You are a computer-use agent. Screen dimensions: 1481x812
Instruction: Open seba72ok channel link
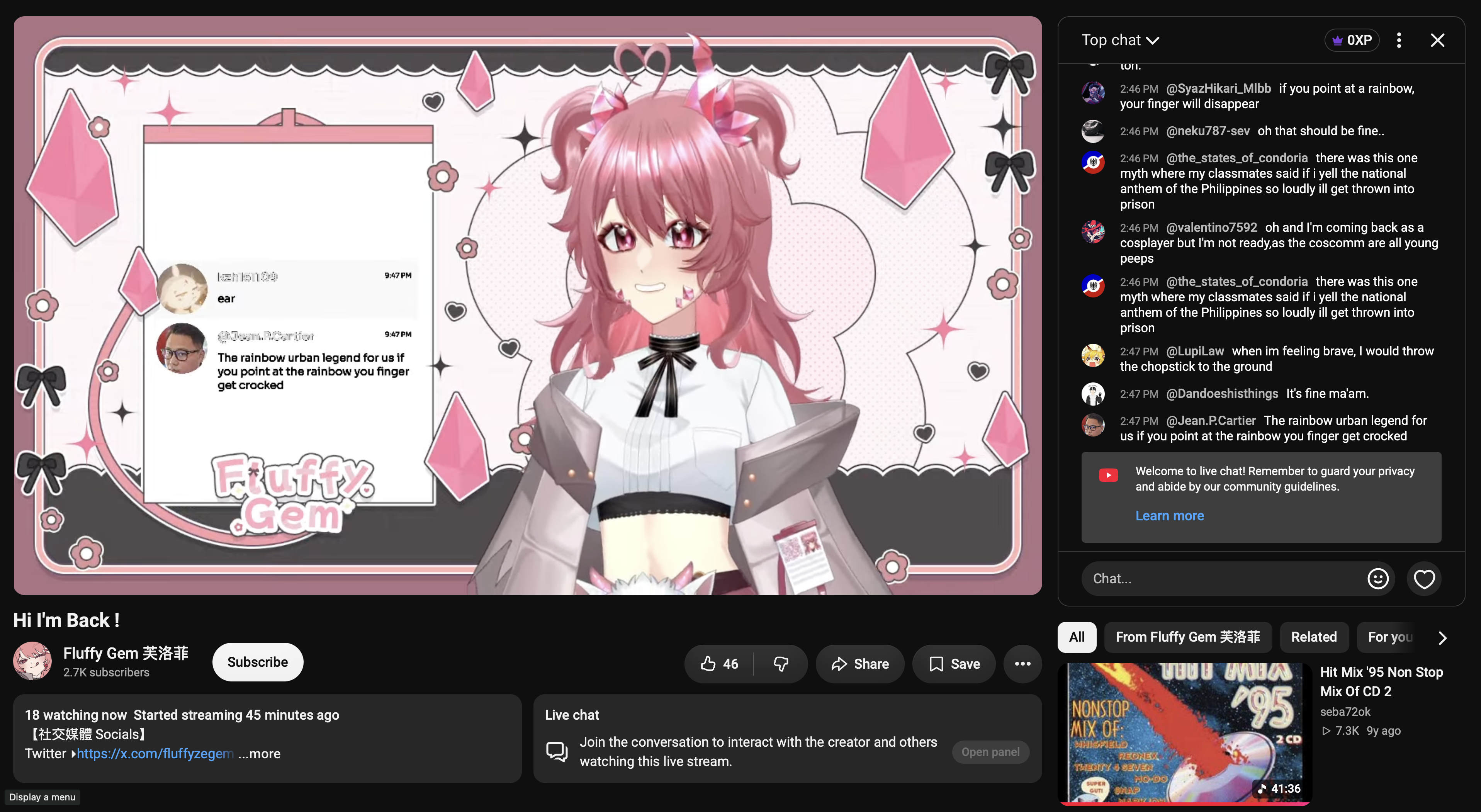pos(1345,711)
